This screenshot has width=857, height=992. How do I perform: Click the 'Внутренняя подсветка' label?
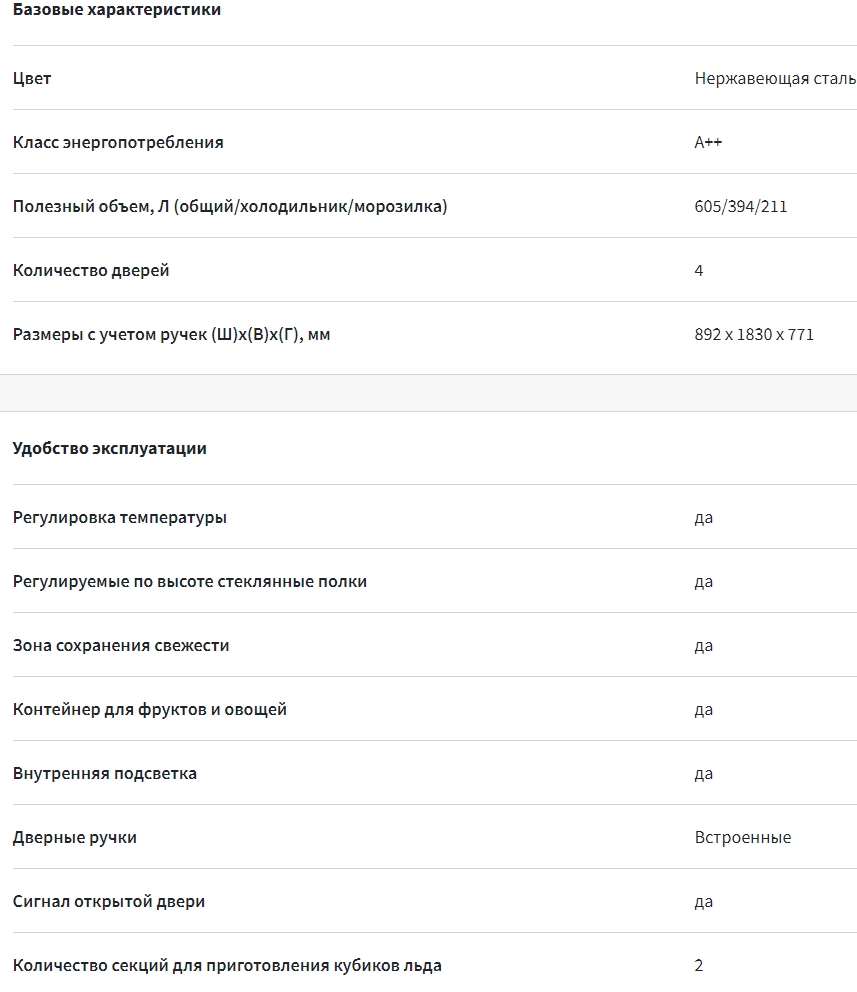click(105, 773)
